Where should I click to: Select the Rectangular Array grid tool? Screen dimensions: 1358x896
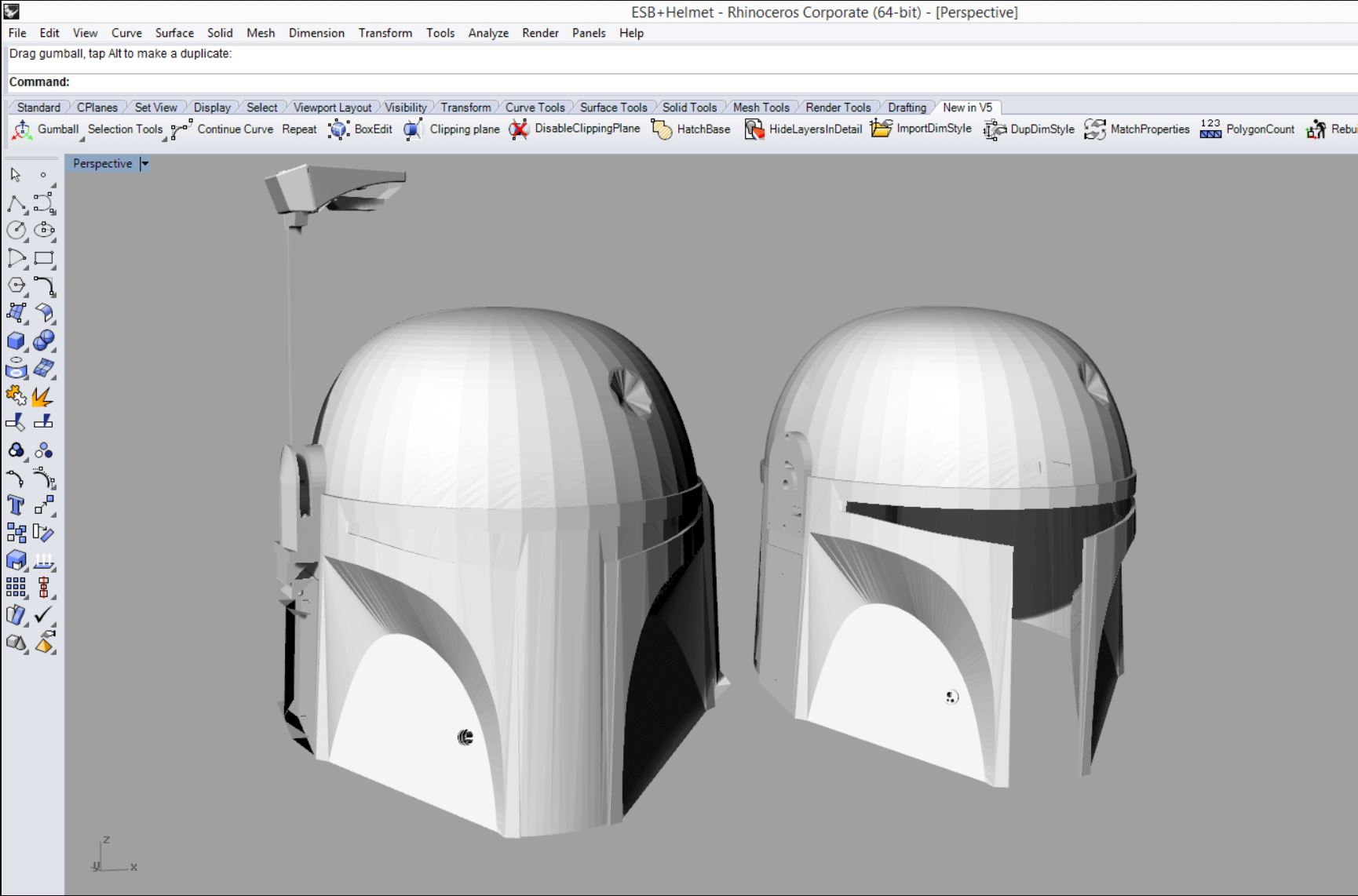(16, 587)
